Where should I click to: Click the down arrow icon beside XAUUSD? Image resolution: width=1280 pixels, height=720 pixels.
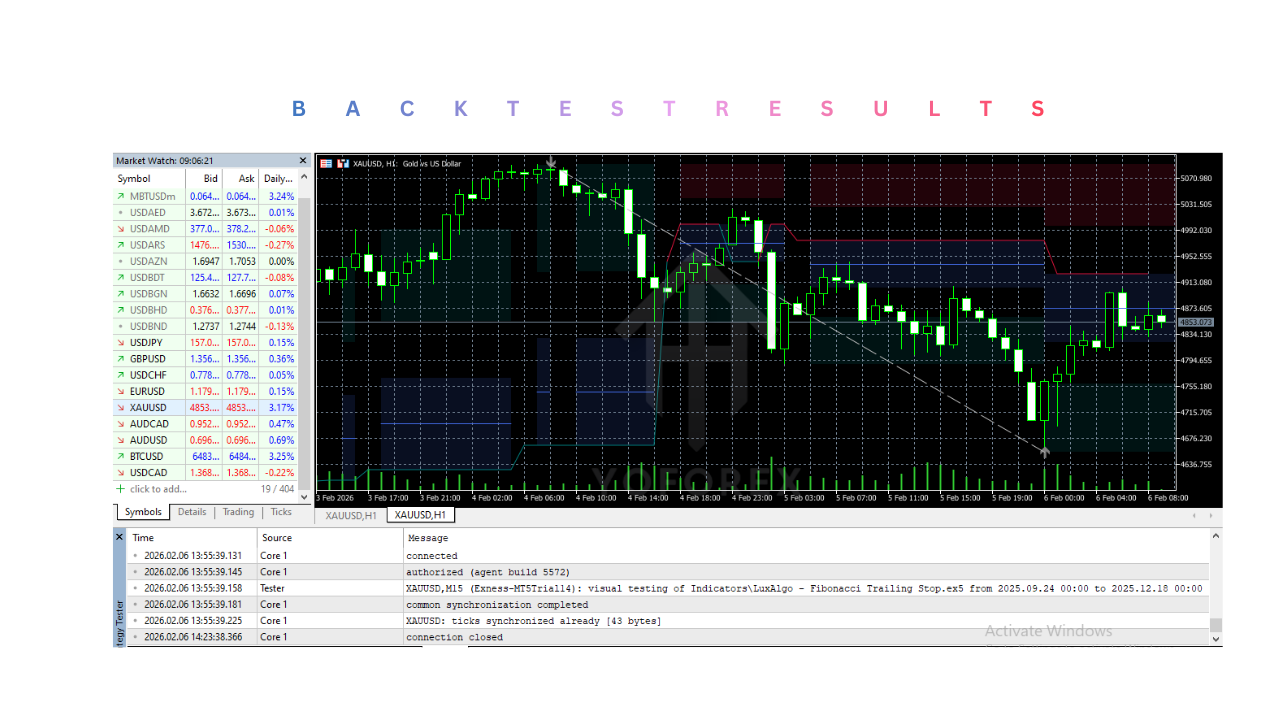pyautogui.click(x=120, y=407)
